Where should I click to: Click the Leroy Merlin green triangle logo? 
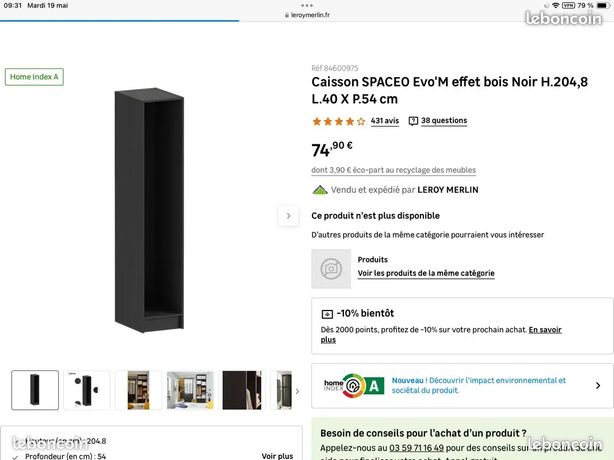coord(320,190)
